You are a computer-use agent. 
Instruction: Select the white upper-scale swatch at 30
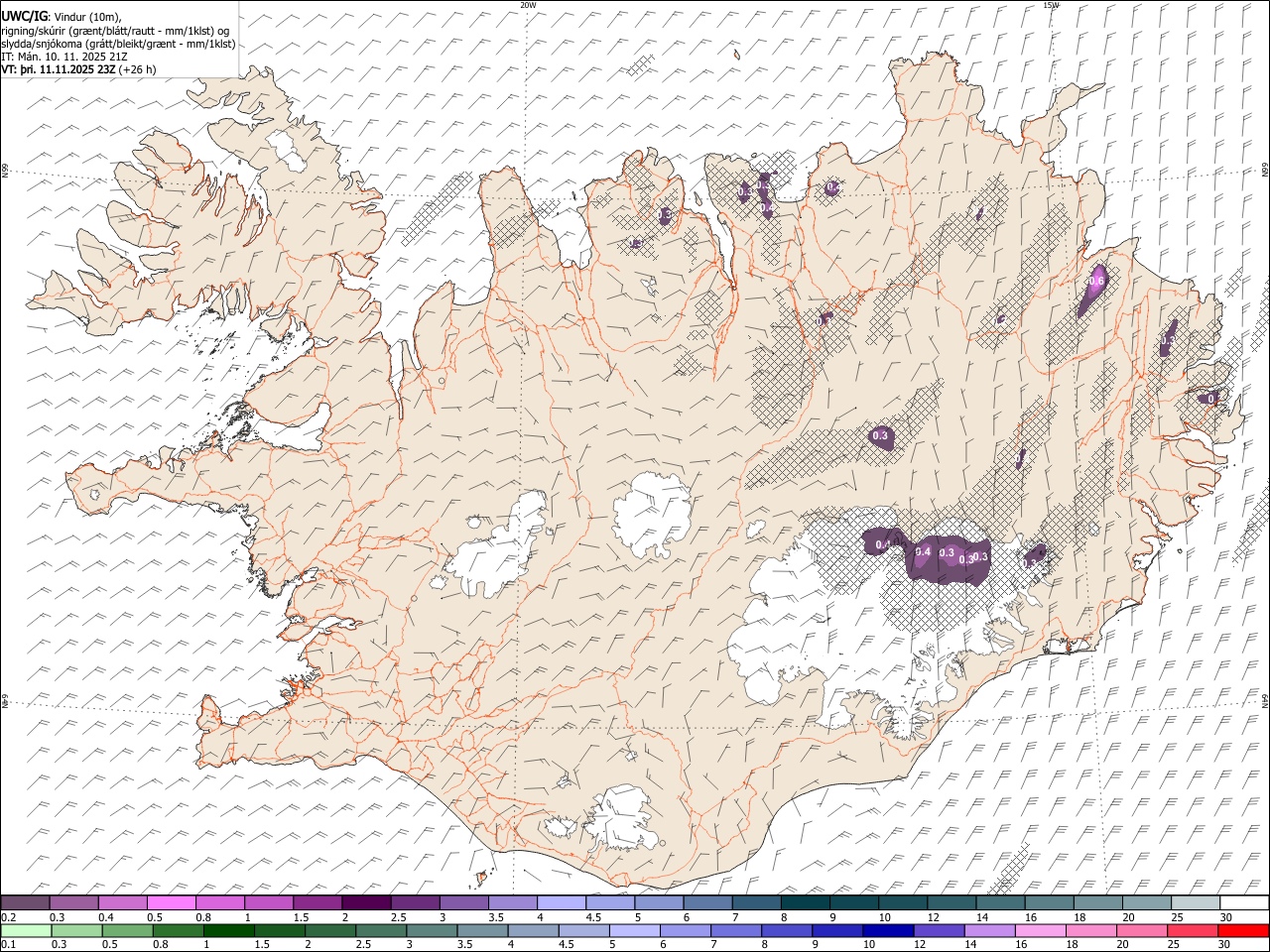coord(1244,902)
